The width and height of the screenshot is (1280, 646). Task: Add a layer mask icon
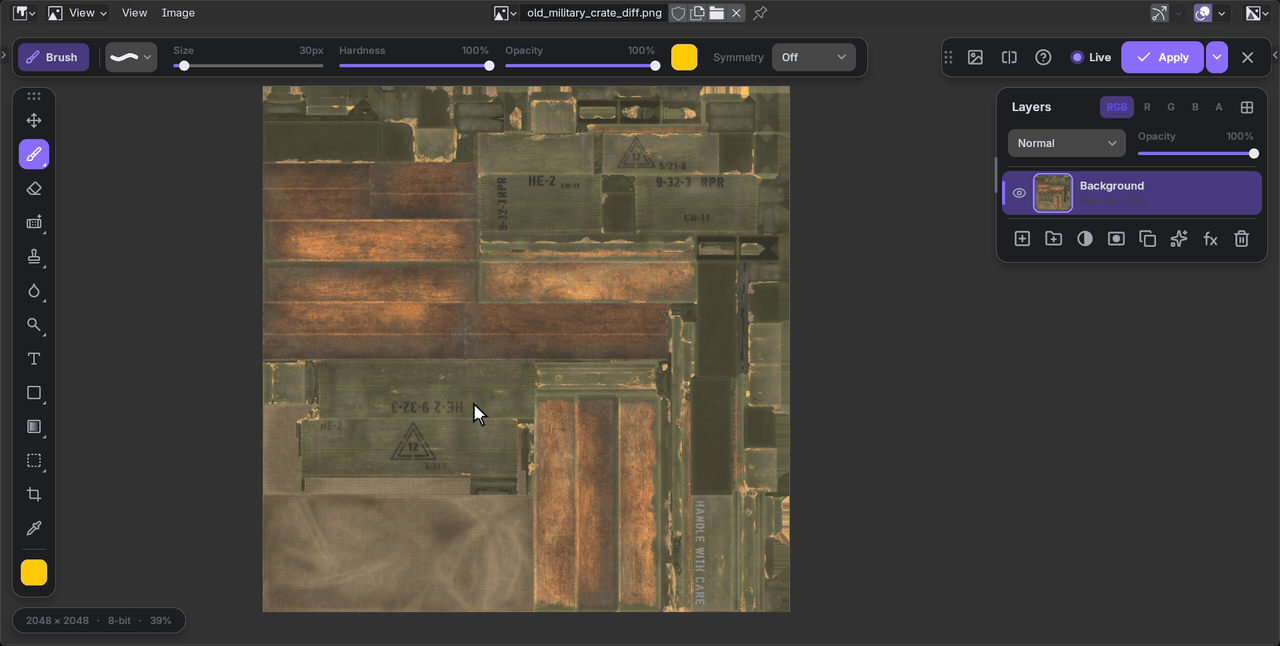point(1116,239)
